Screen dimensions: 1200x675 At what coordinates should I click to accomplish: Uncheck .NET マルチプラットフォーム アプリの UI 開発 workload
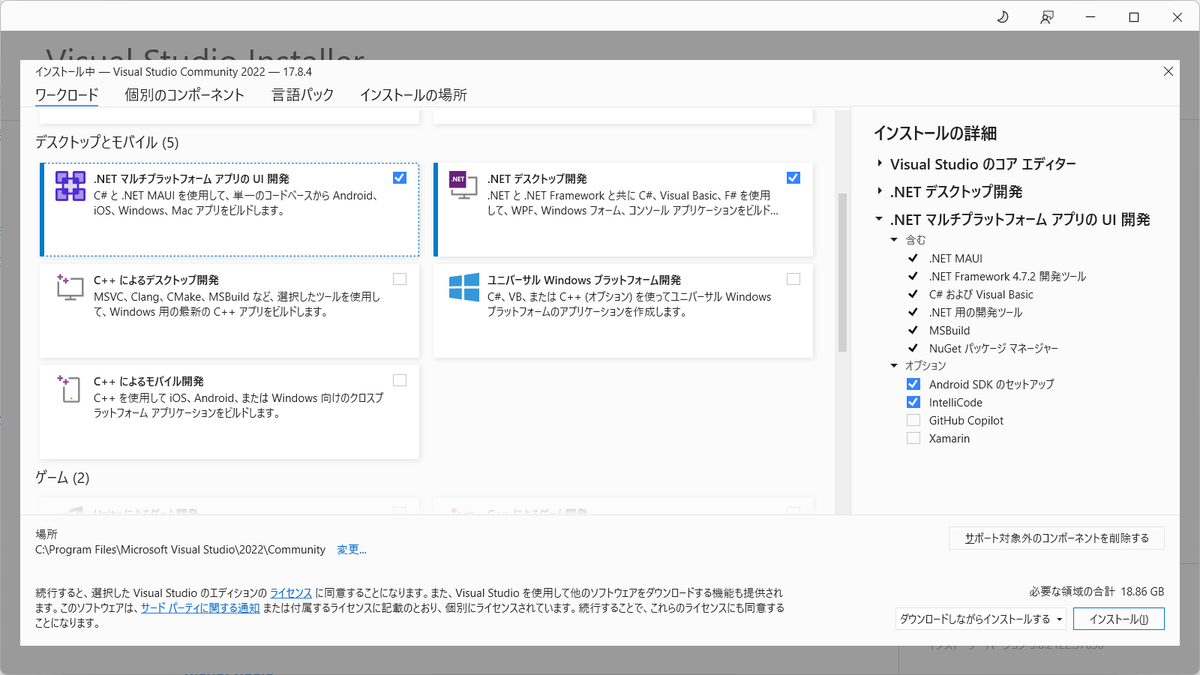(x=400, y=178)
